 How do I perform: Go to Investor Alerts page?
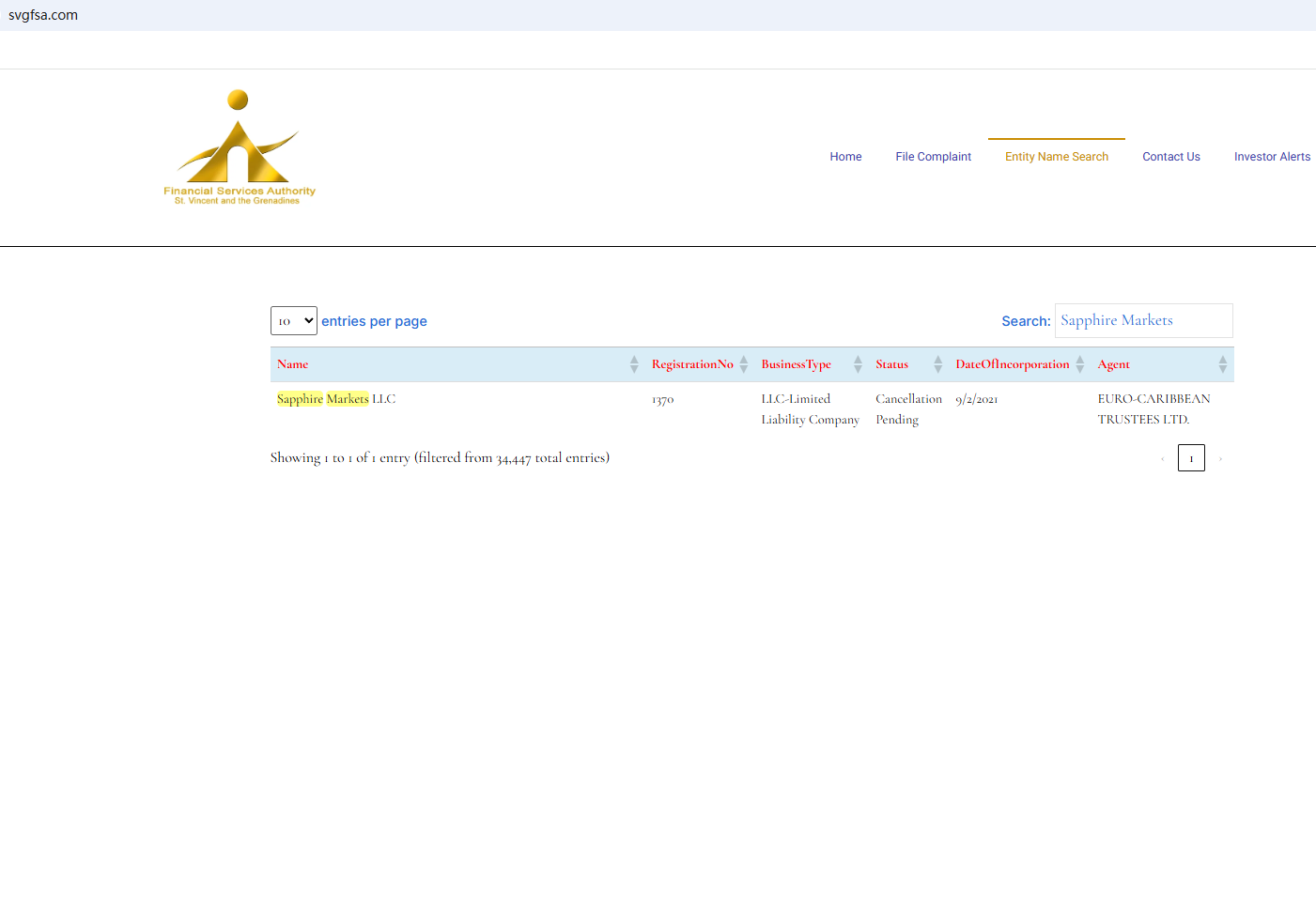click(x=1271, y=157)
